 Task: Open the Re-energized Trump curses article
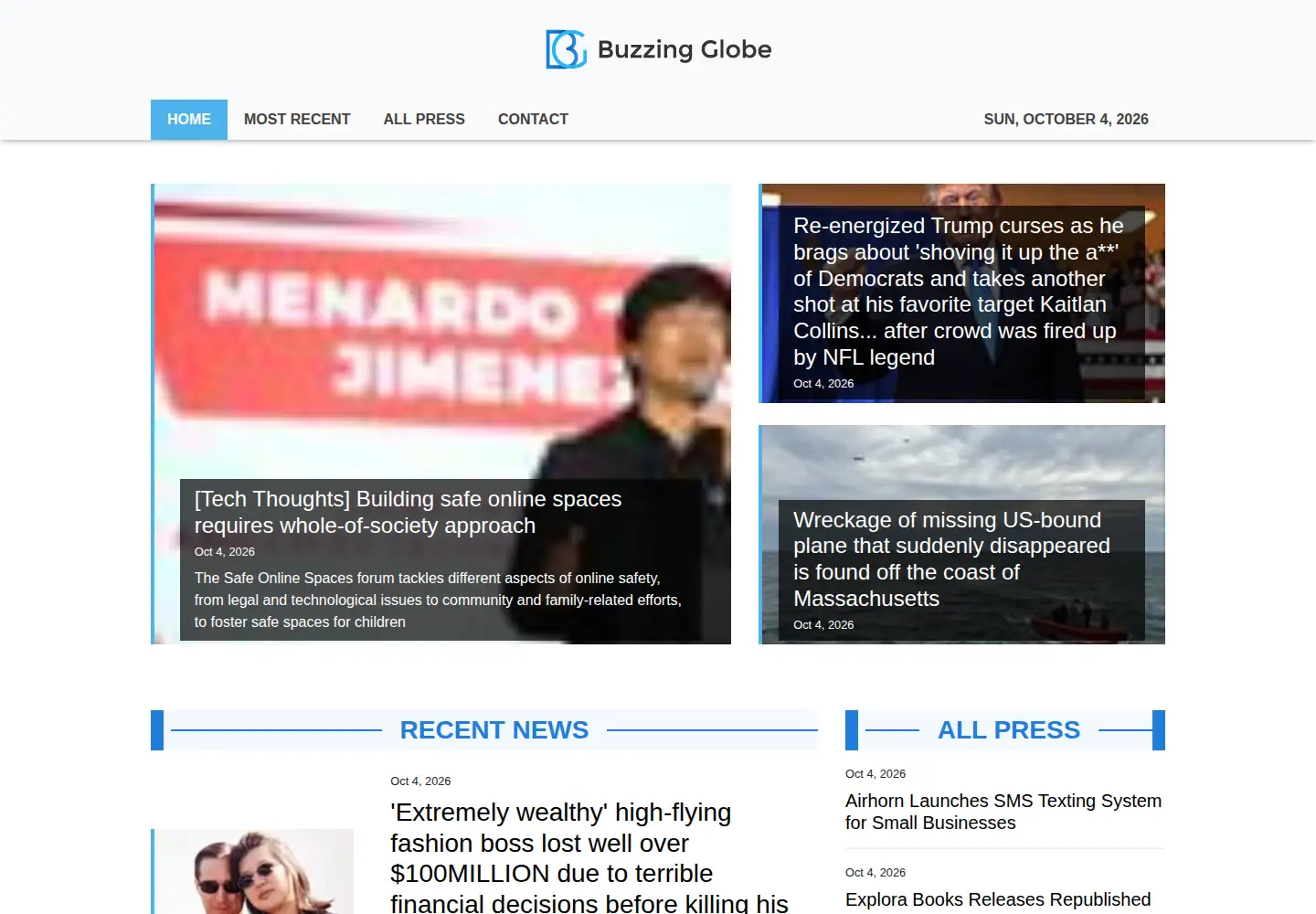pos(959,292)
